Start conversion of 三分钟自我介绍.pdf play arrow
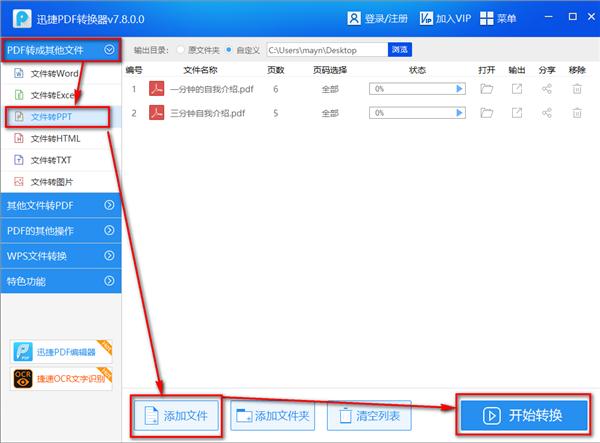 click(460, 112)
